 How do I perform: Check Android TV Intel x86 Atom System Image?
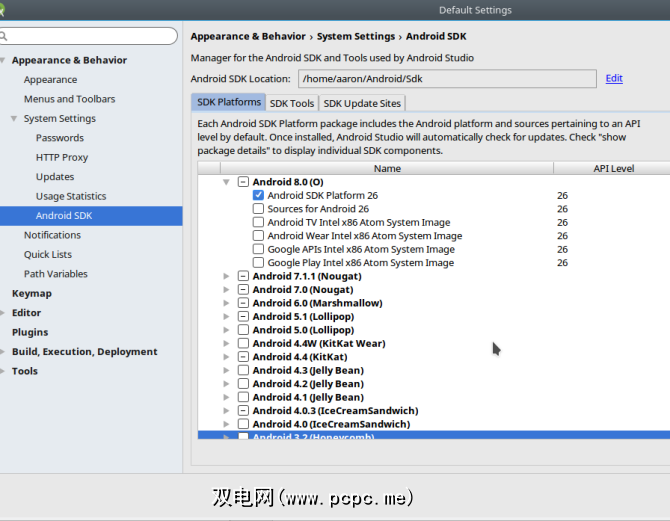(x=258, y=222)
